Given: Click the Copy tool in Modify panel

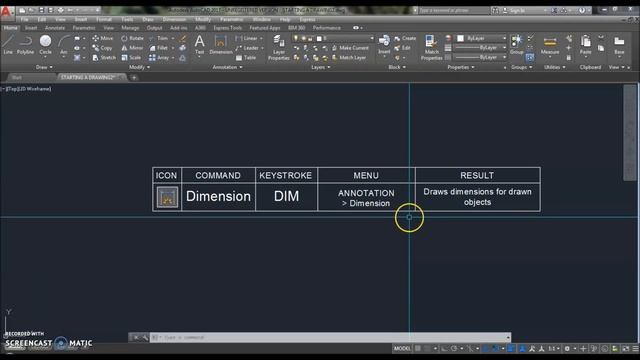Looking at the screenshot, I should (x=102, y=48).
